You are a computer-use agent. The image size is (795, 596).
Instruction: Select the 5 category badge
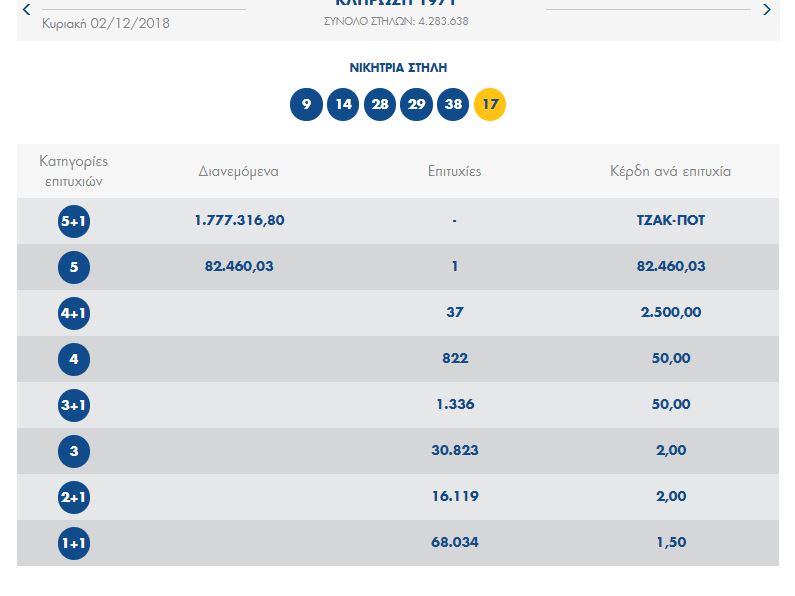(74, 267)
